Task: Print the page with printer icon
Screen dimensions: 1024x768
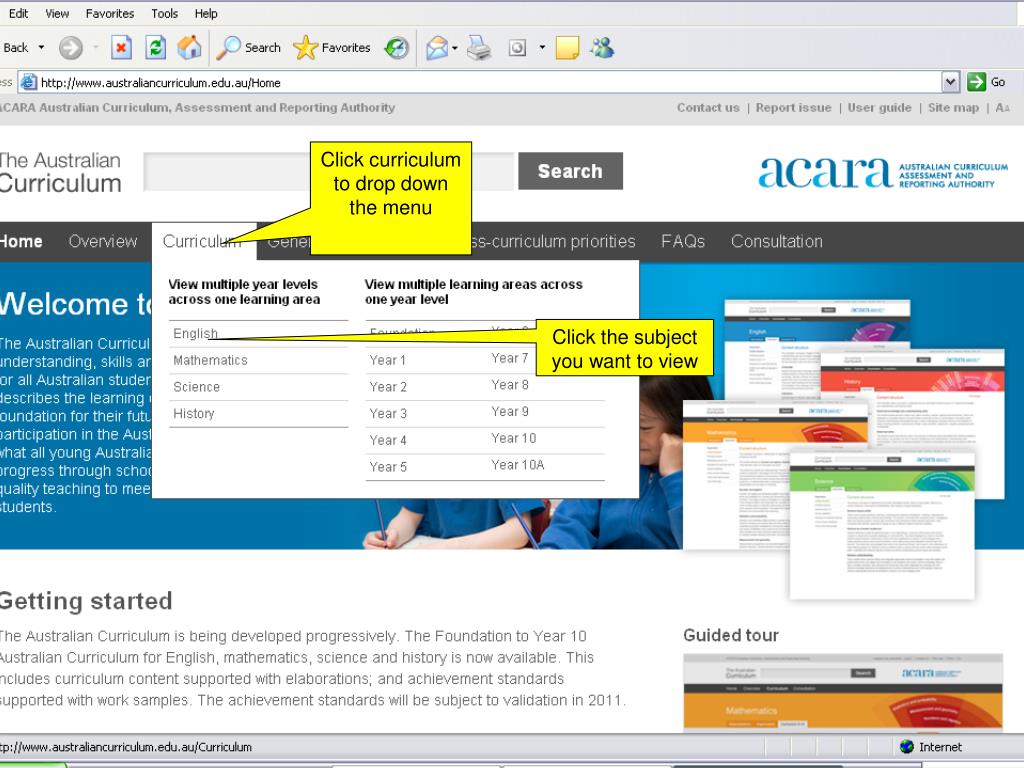Action: point(479,48)
